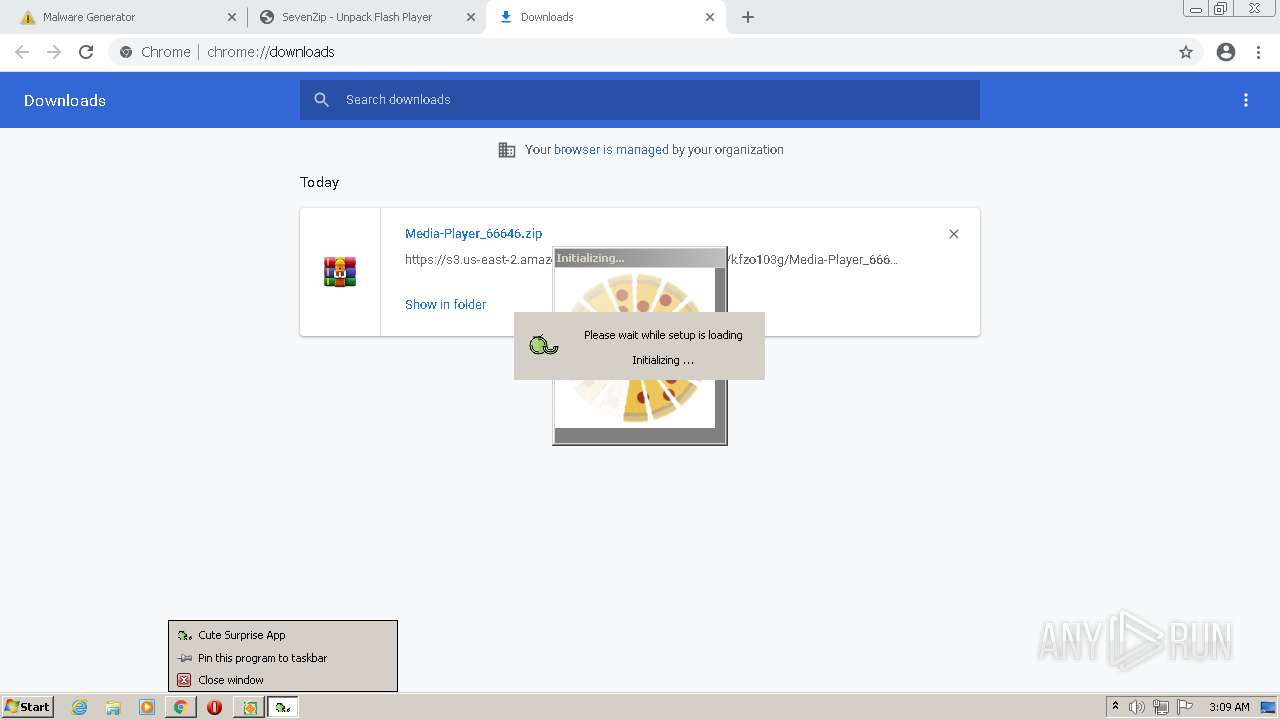Click the 3:09 AM clock
The image size is (1280, 720).
pos(1229,707)
